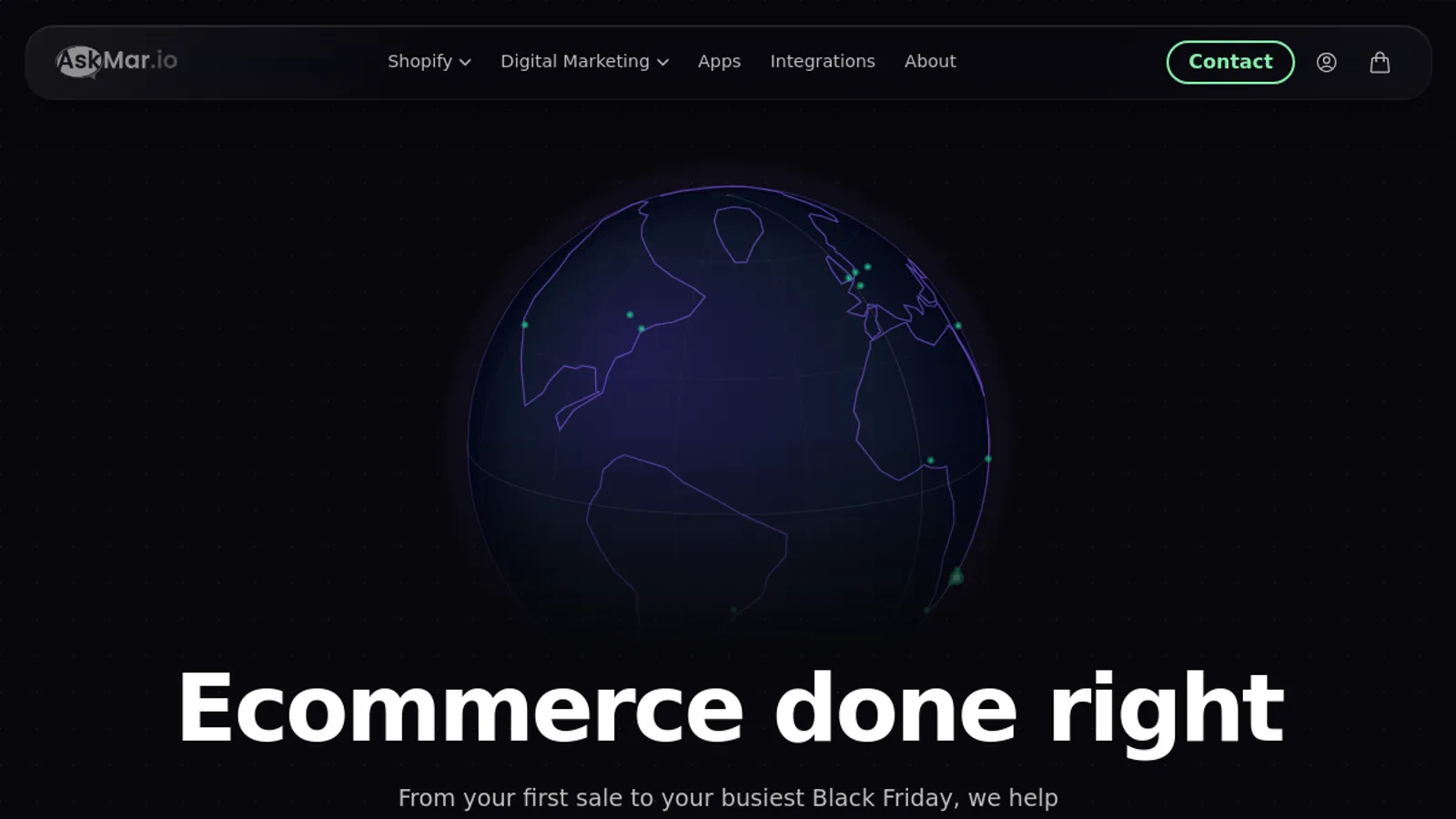
Task: Expand the Digital Marketing dropdown menu
Action: pyautogui.click(x=584, y=61)
